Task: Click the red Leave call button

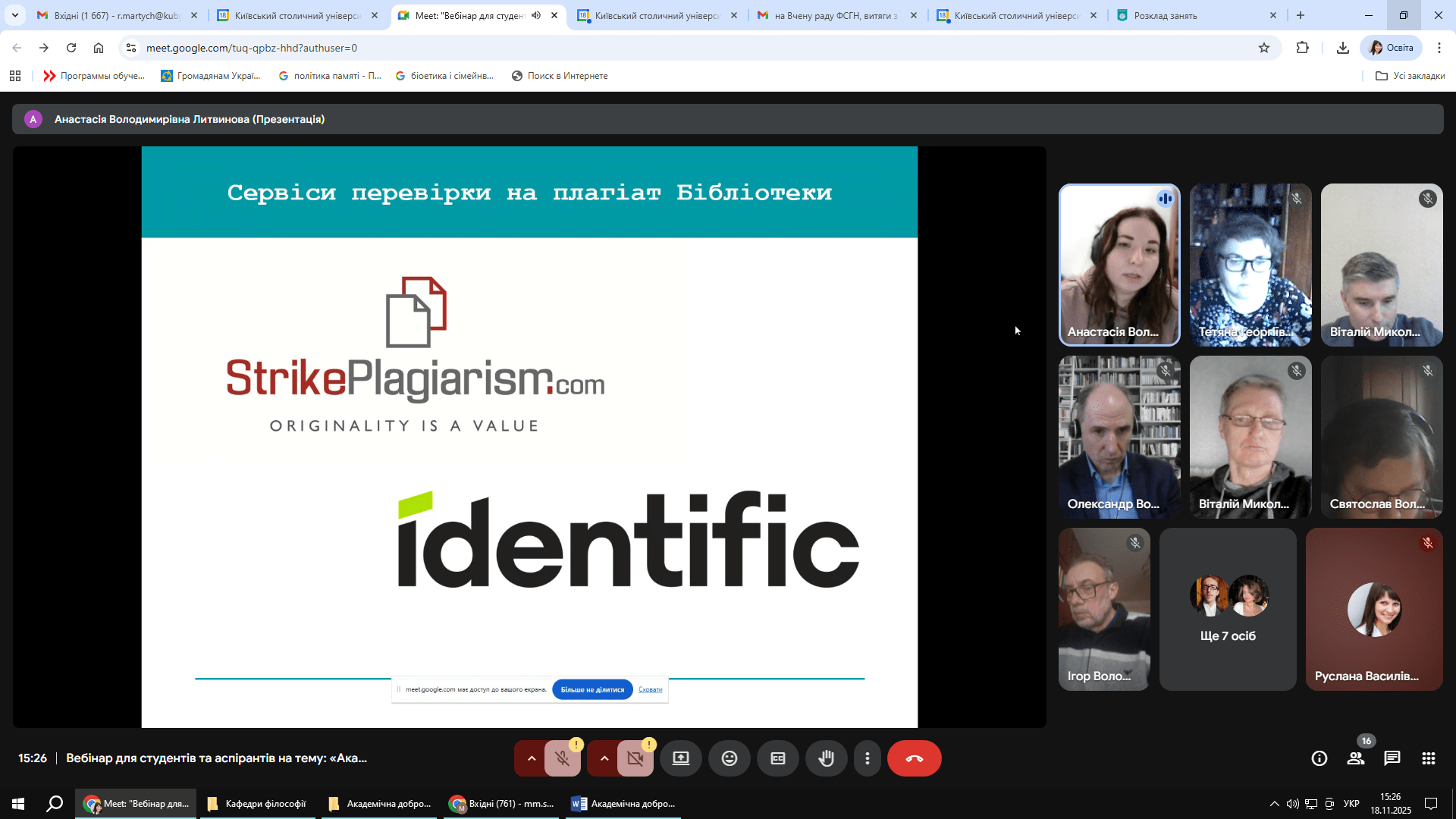Action: click(914, 758)
